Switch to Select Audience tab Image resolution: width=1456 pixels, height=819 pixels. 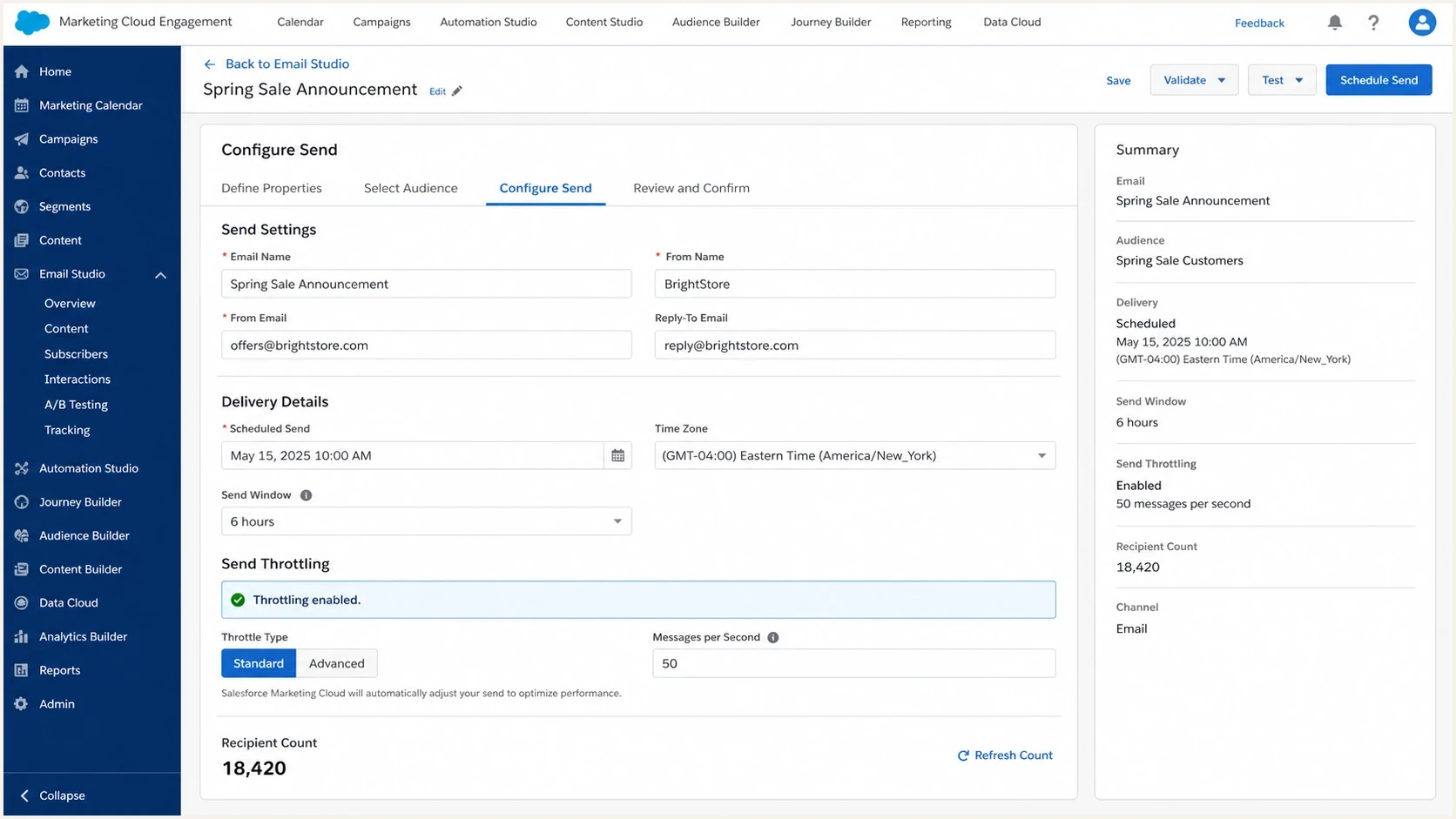pyautogui.click(x=411, y=188)
